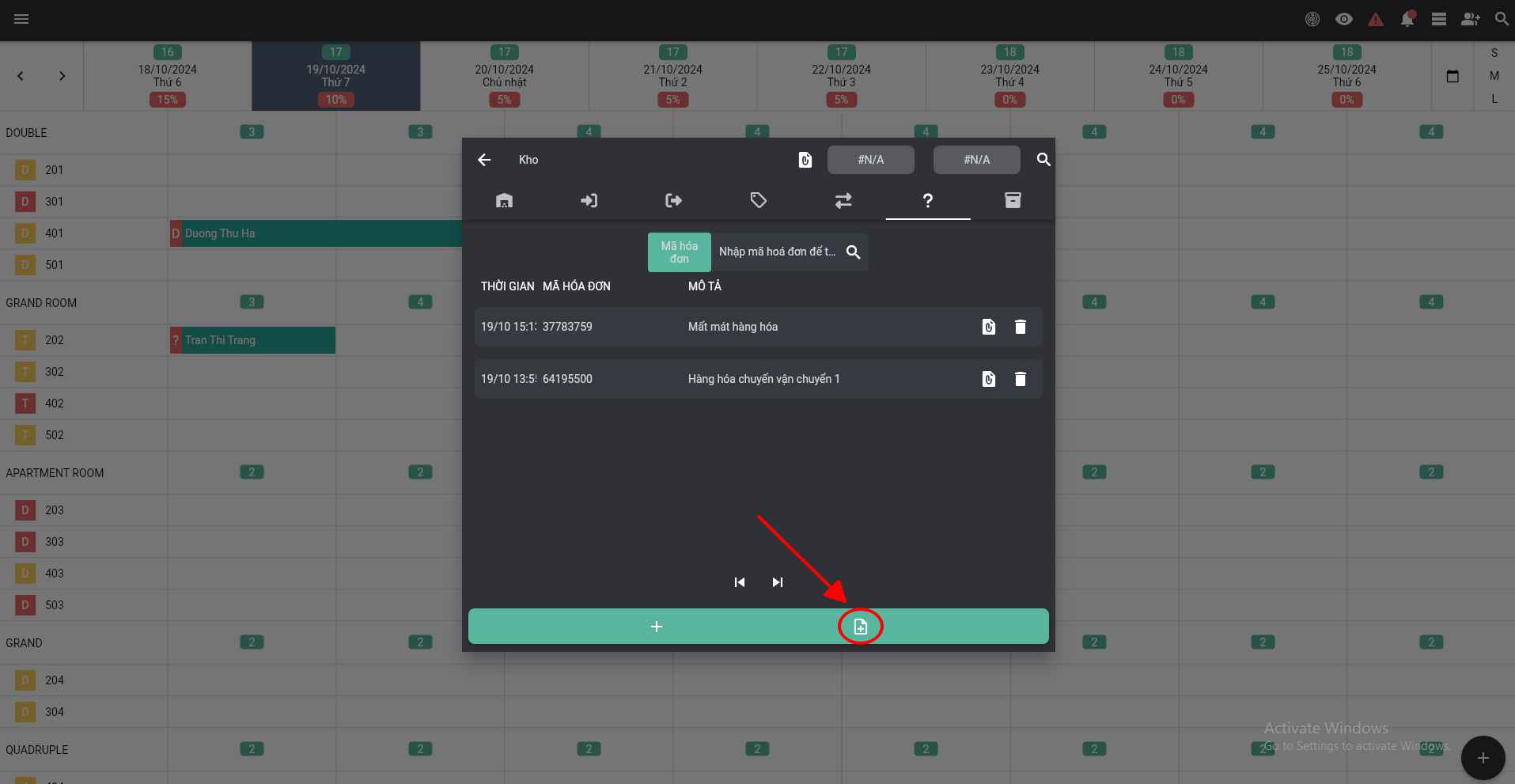The width and height of the screenshot is (1515, 784).
Task: Select the M size view option
Action: pos(1494,76)
